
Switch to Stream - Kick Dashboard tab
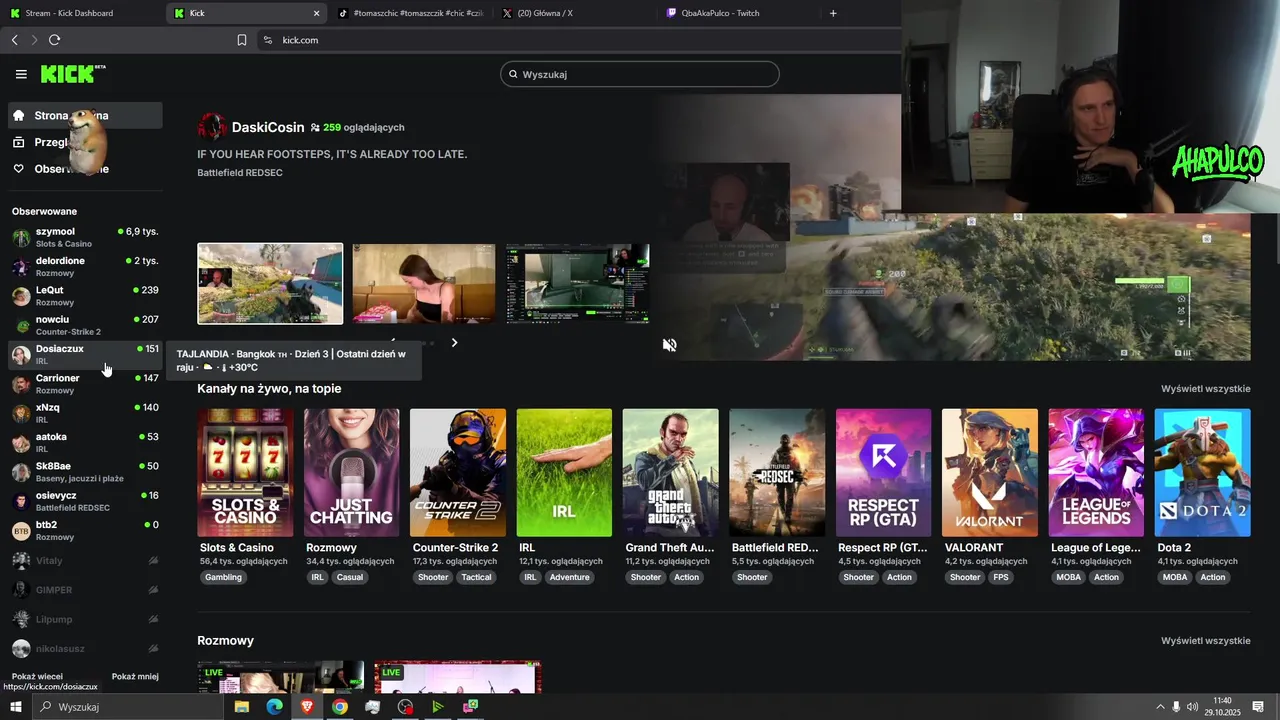tap(80, 13)
